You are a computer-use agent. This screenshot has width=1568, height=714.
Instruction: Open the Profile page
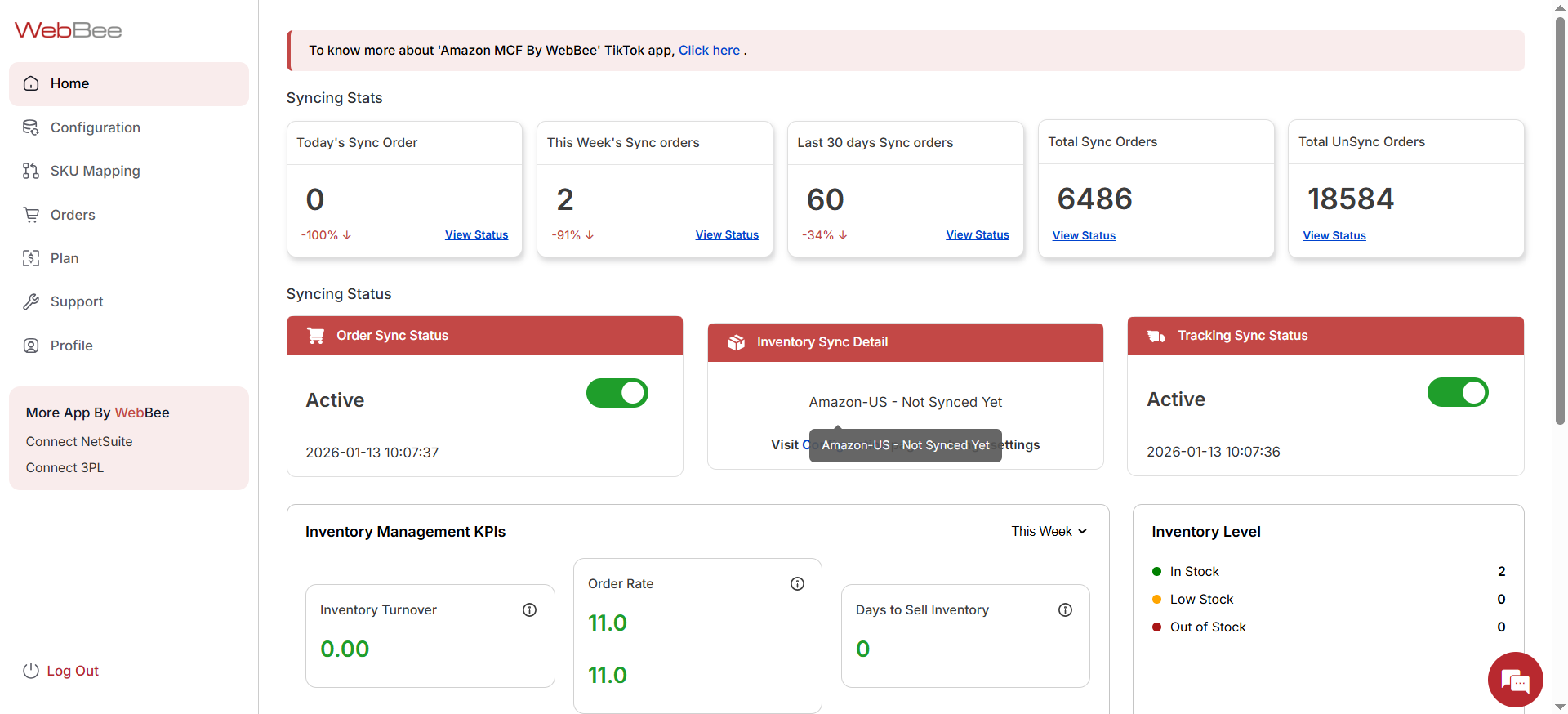tap(71, 346)
